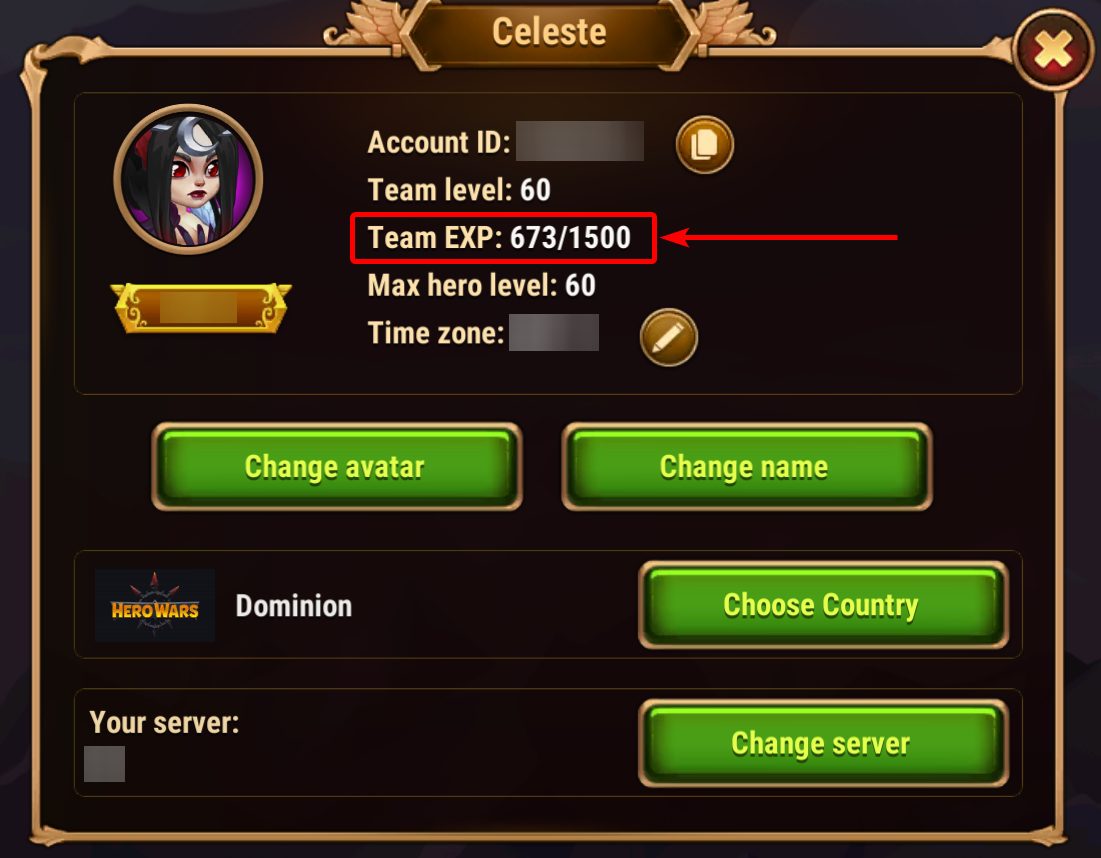Edit the time zone with the pencil icon

(x=668, y=337)
